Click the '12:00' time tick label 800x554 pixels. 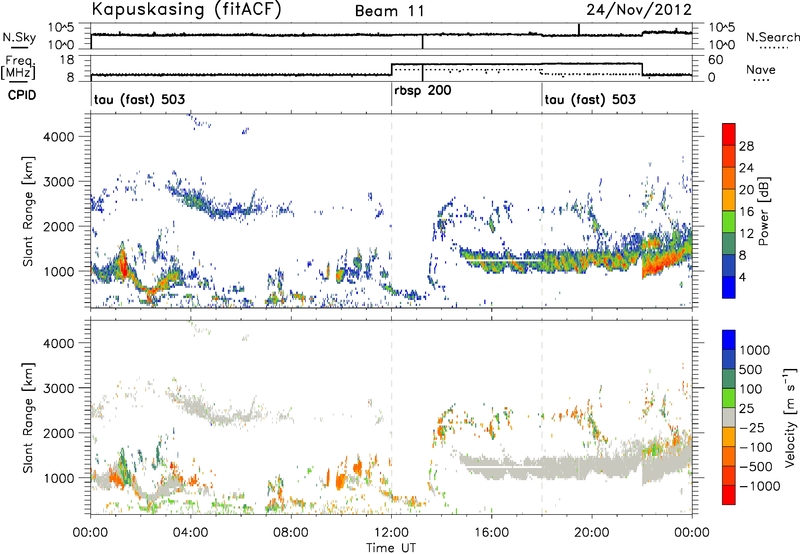click(391, 533)
